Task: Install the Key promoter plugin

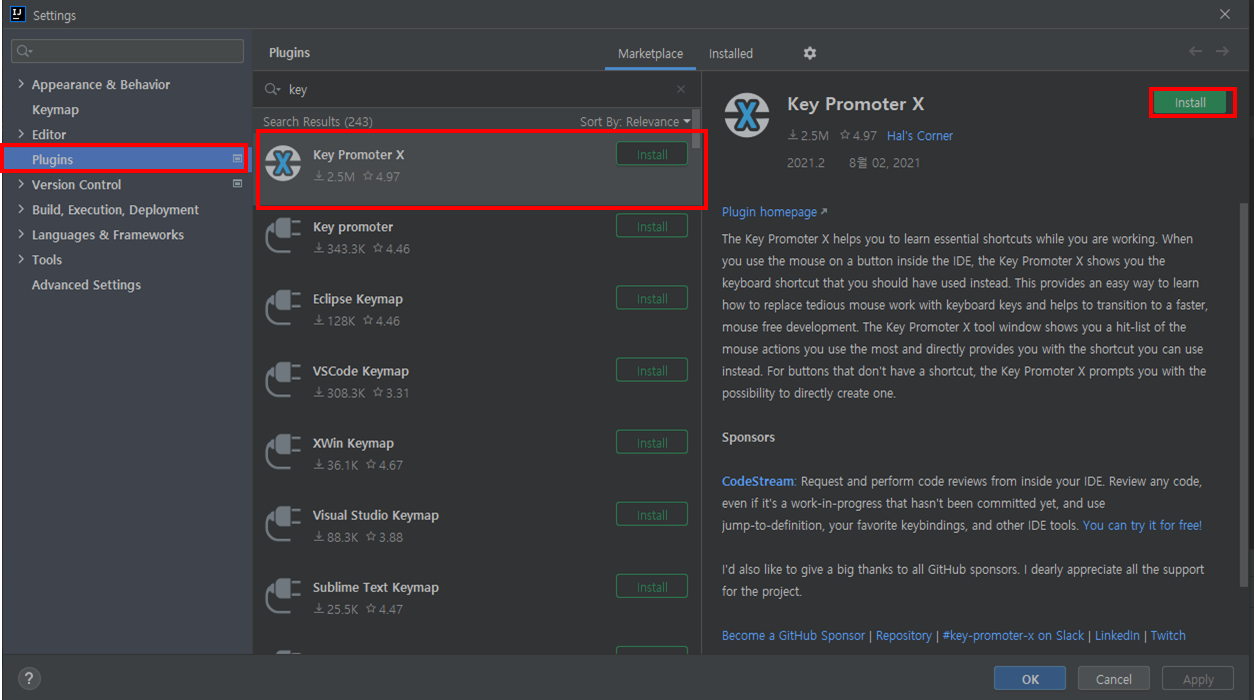Action: 652,226
